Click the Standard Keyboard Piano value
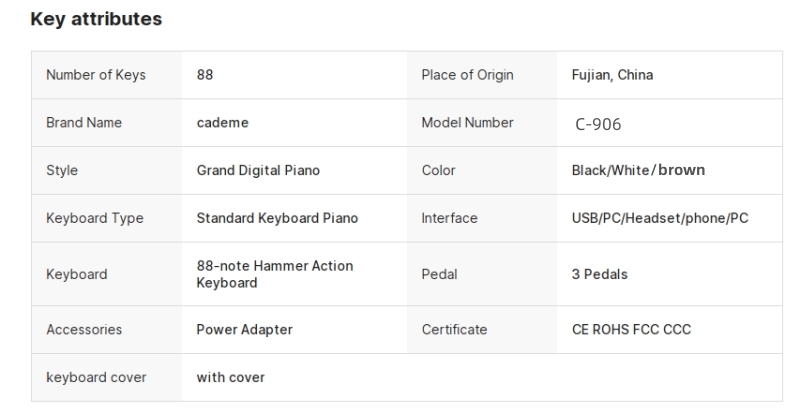This screenshot has height=413, width=800. click(278, 218)
